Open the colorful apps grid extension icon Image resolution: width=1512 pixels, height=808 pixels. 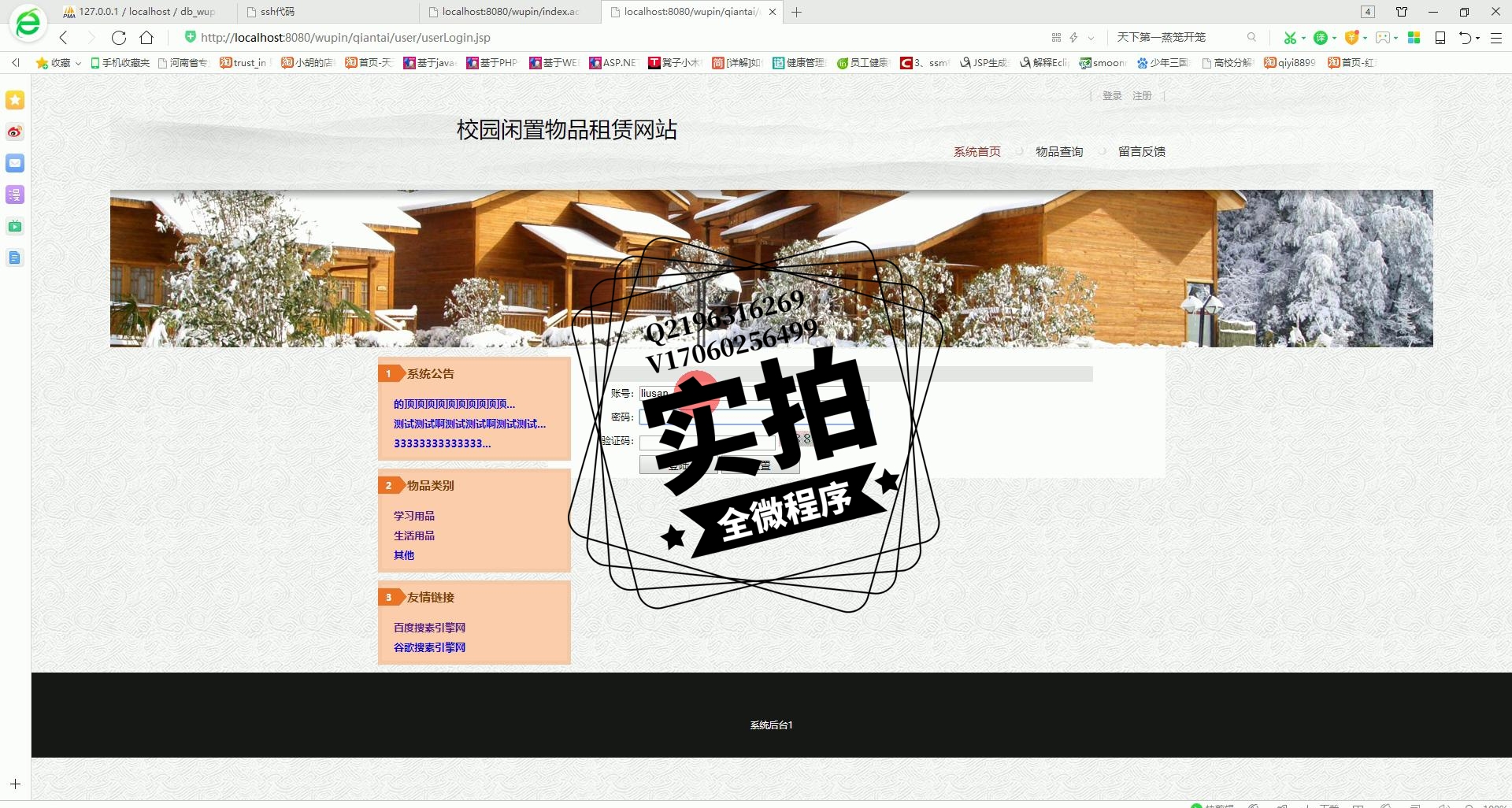(x=1414, y=37)
